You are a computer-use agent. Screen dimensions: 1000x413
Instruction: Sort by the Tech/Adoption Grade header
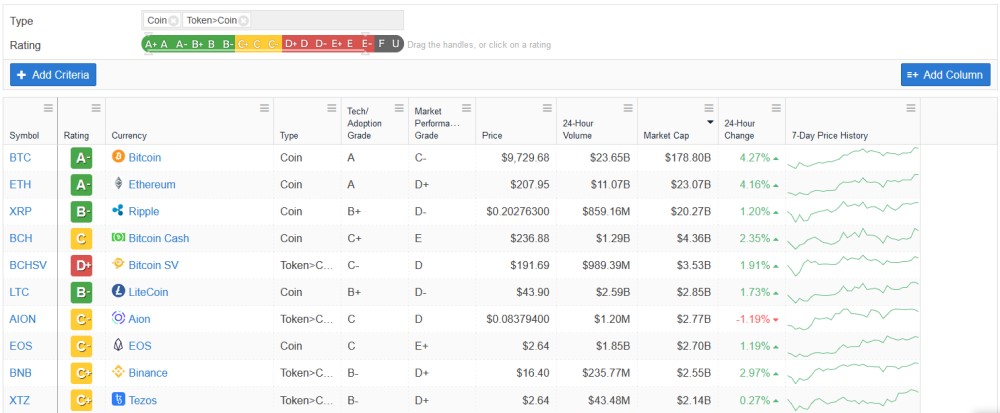click(364, 123)
